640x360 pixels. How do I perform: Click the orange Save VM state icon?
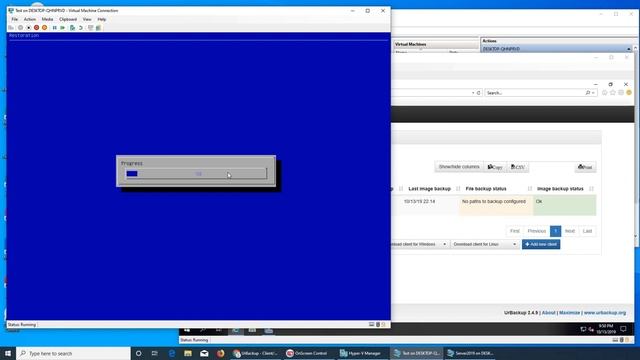tap(44, 28)
